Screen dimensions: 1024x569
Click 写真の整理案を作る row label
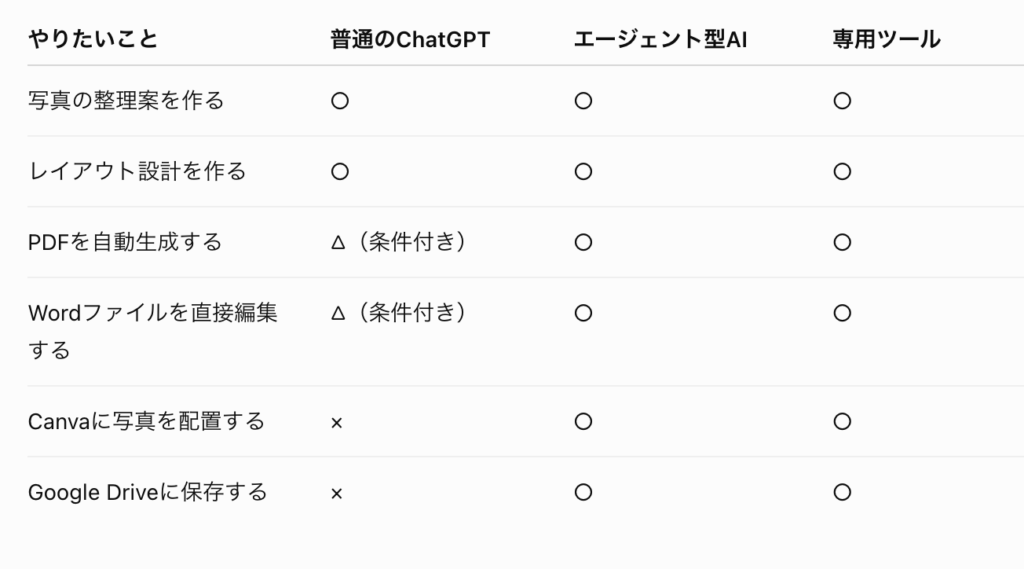126,101
